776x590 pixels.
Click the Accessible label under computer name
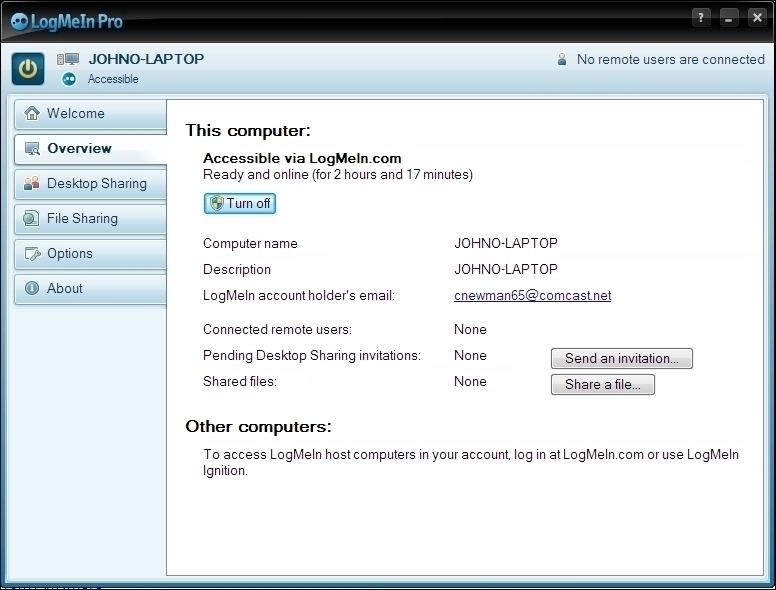point(113,79)
